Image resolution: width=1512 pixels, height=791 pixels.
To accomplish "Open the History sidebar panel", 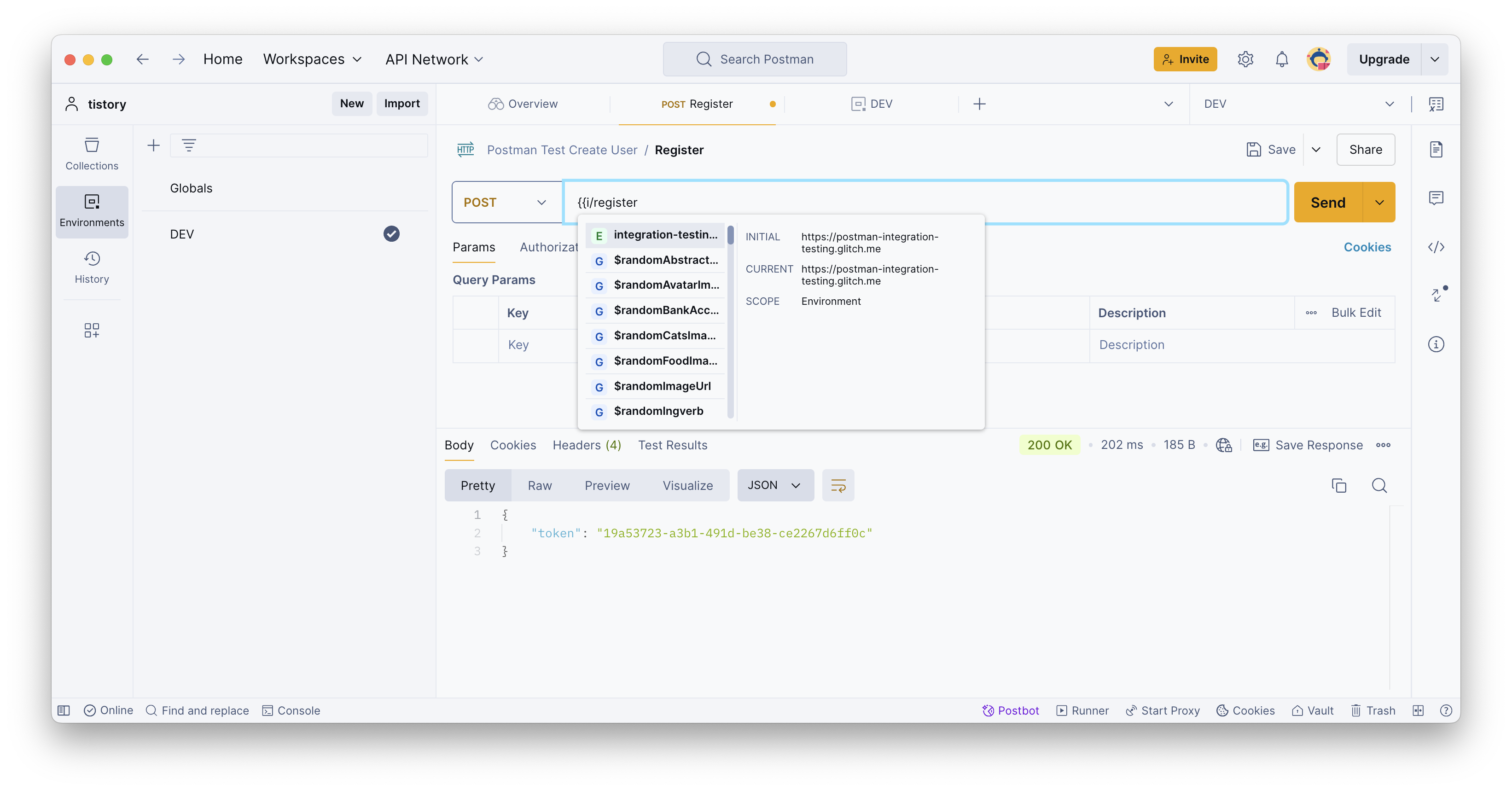I will 92,267.
